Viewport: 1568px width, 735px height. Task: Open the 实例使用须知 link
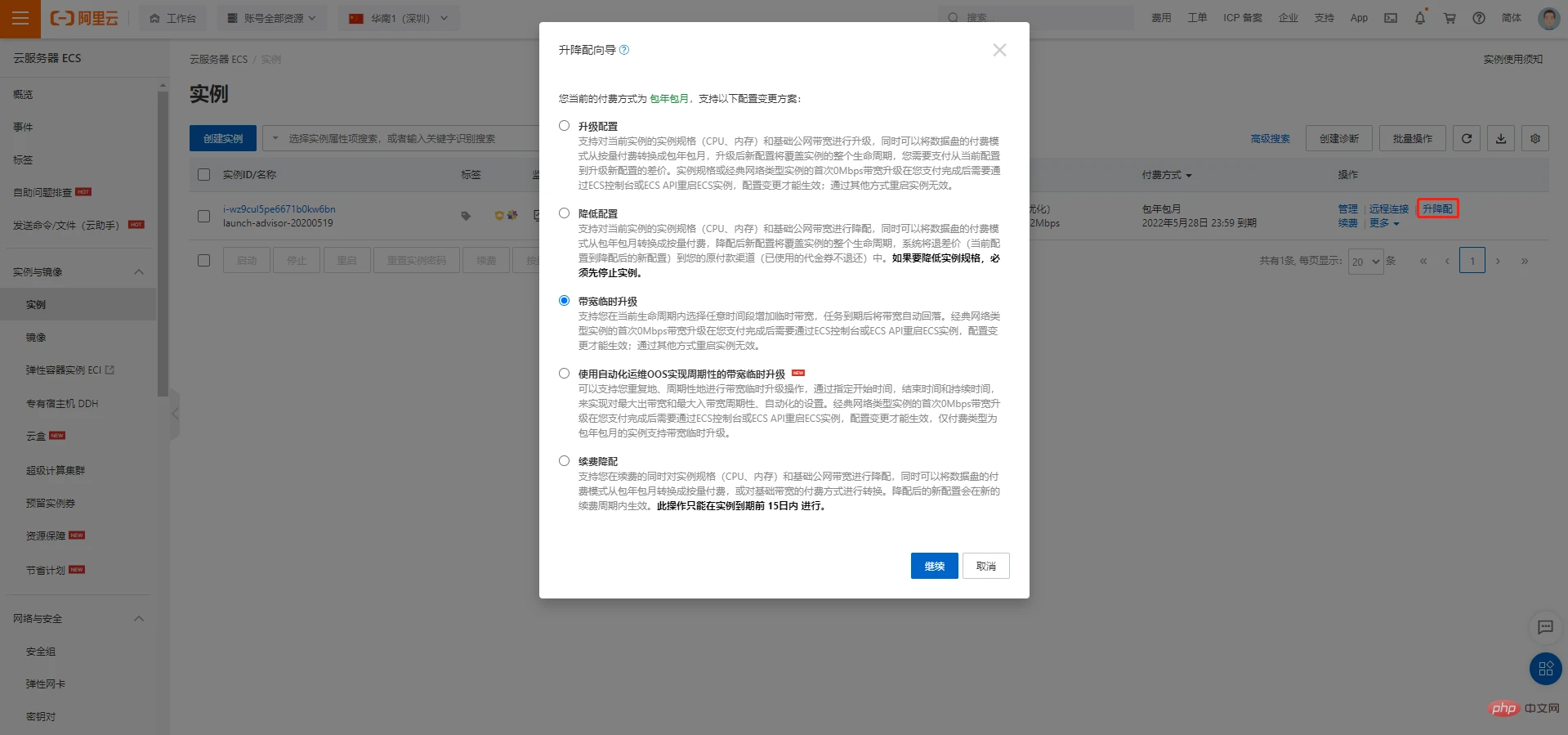[1513, 59]
